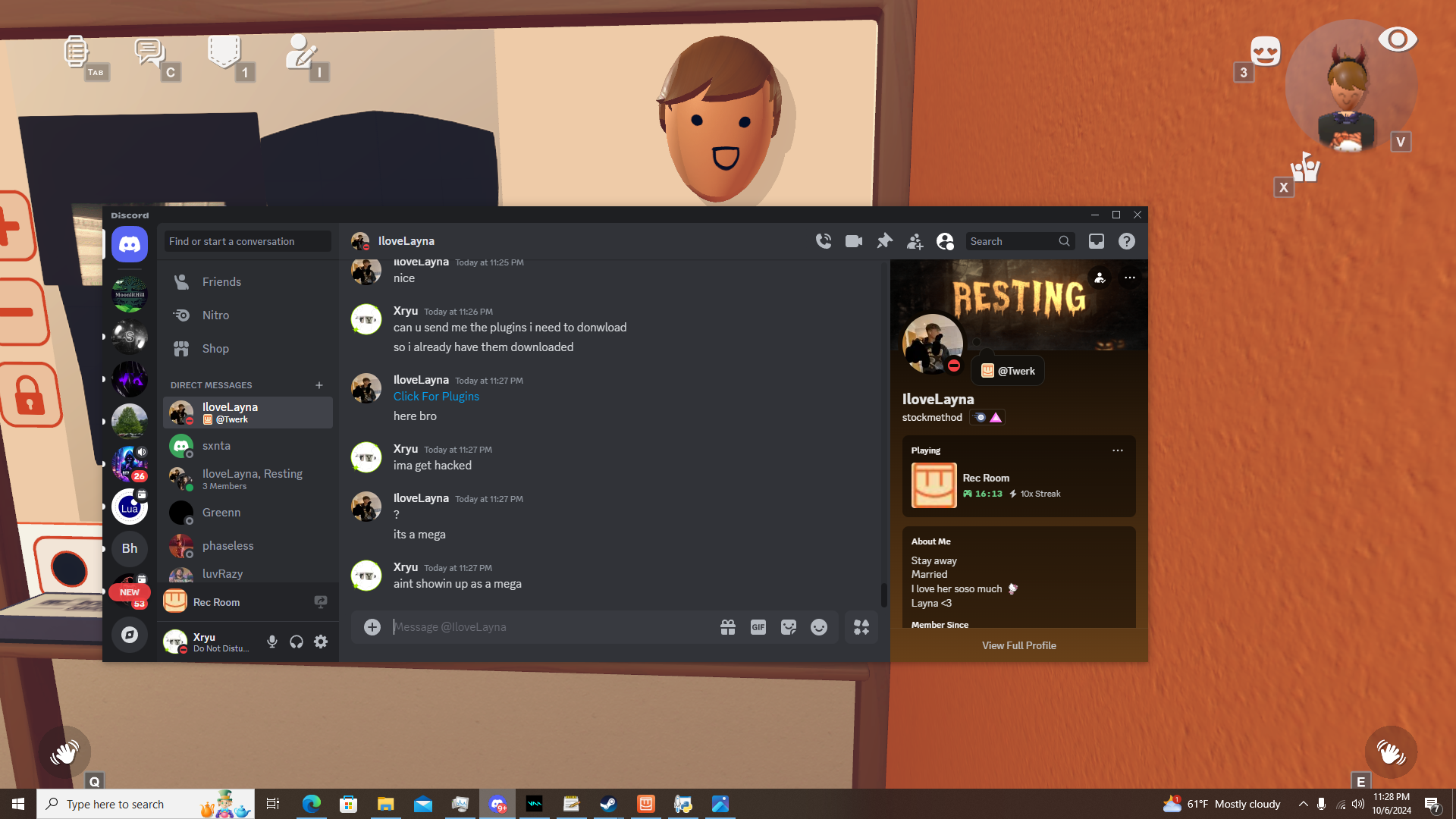Open the Nitro page
The width and height of the screenshot is (1456, 819).
(x=215, y=315)
